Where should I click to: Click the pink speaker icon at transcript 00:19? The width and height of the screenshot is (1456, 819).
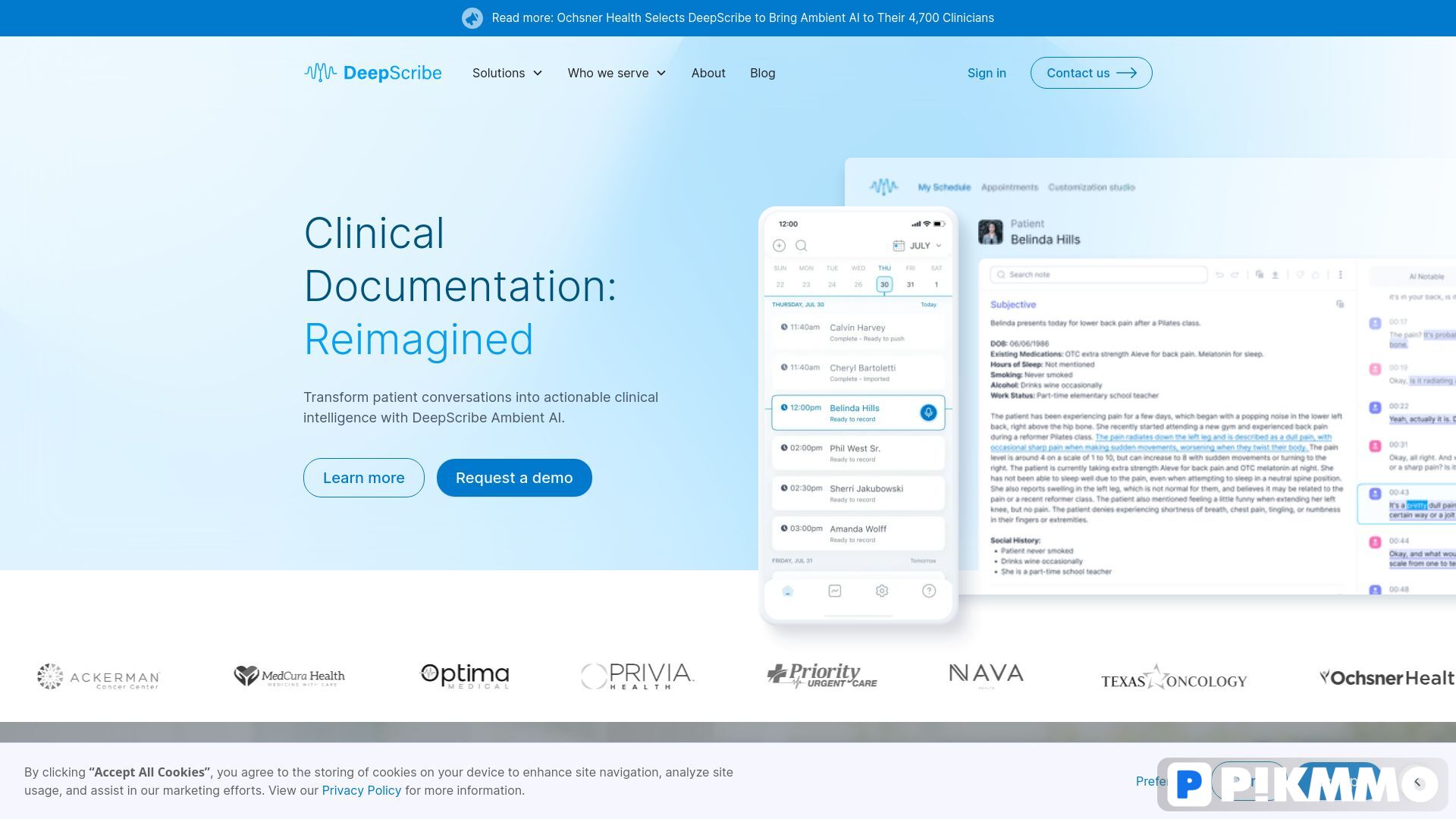pos(1375,369)
